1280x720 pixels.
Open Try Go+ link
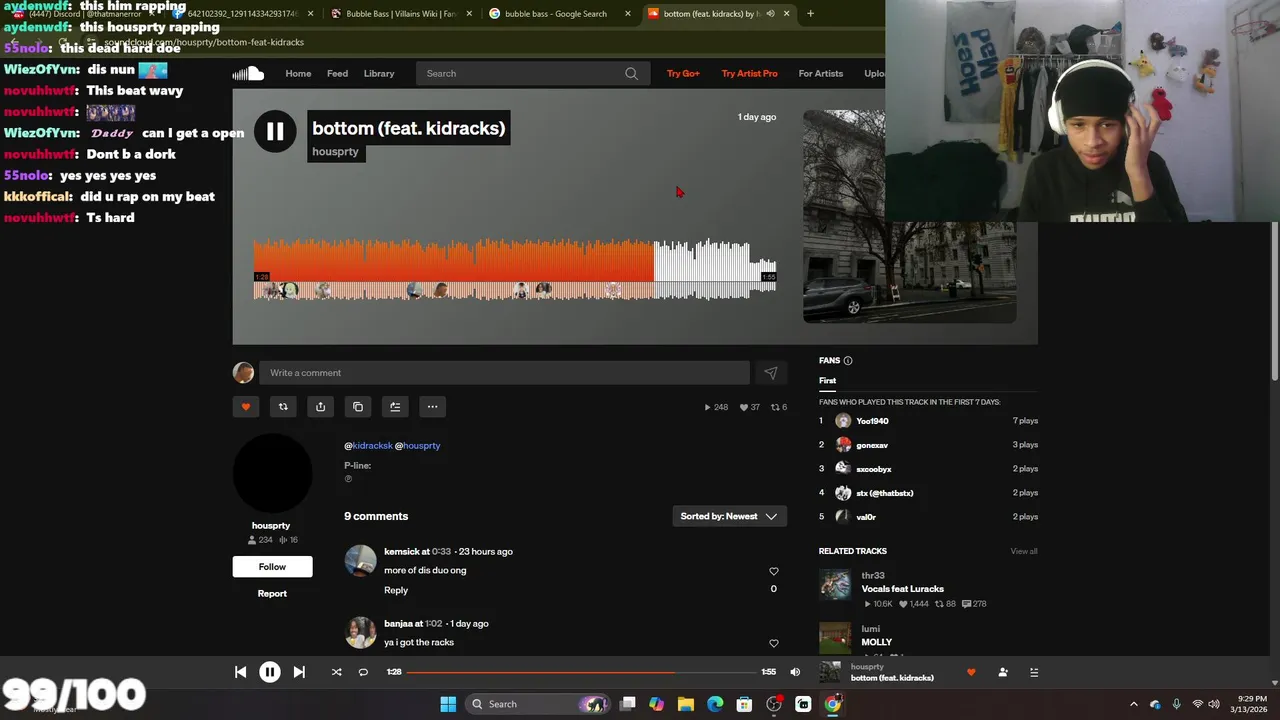pyautogui.click(x=683, y=73)
